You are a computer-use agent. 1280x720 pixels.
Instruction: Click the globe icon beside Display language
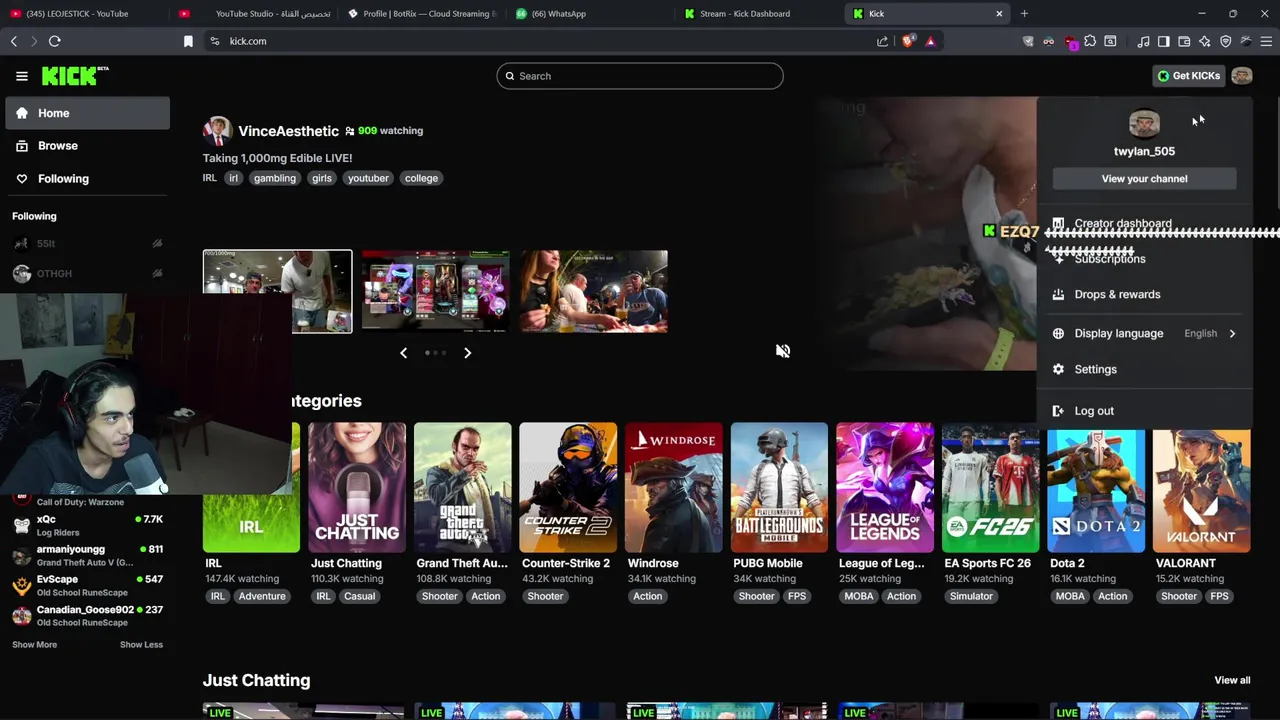[x=1058, y=333]
